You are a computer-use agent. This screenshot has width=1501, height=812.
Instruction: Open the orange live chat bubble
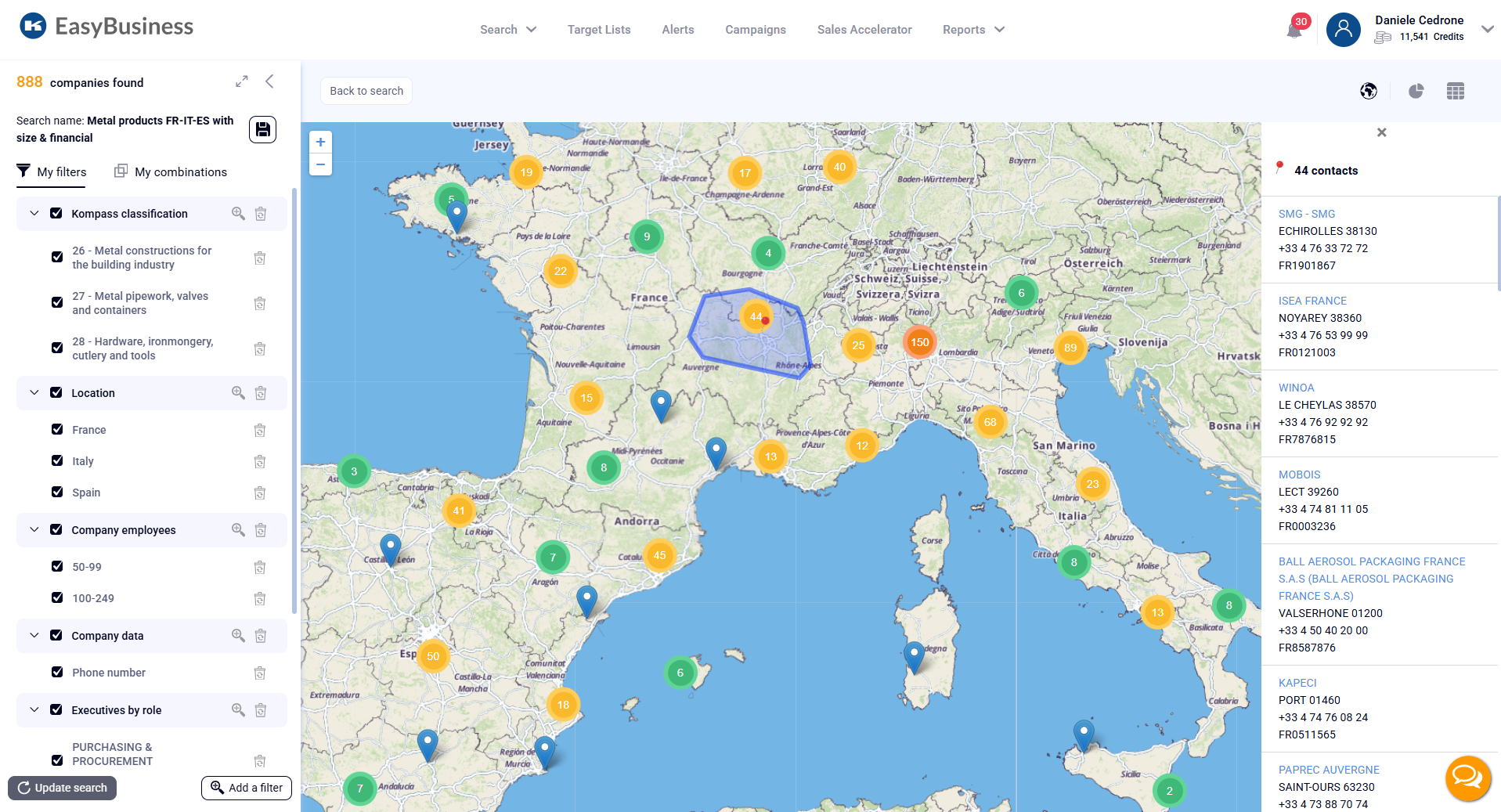(x=1467, y=778)
